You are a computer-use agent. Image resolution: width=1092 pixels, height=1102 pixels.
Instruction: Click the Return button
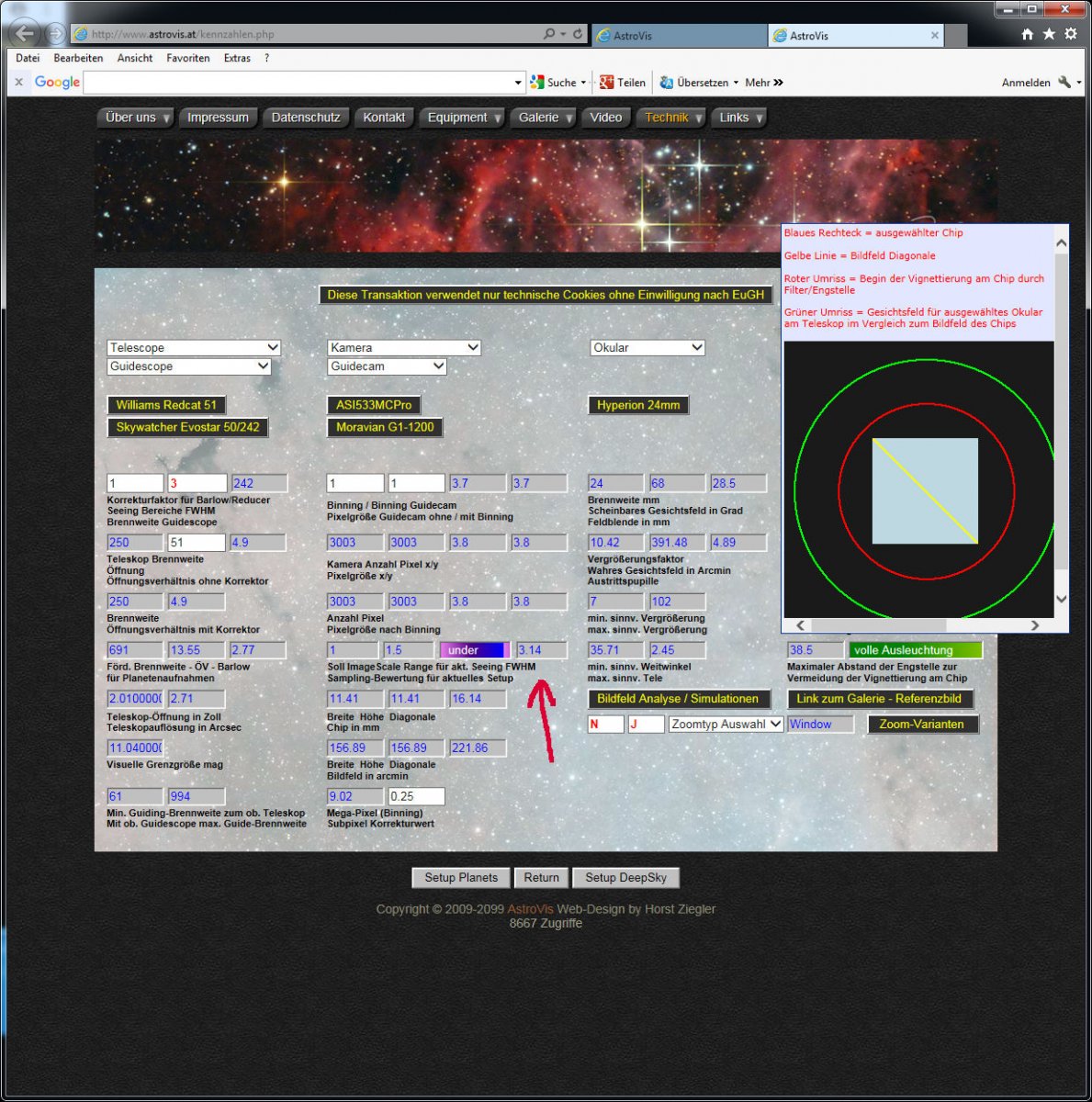coord(542,877)
